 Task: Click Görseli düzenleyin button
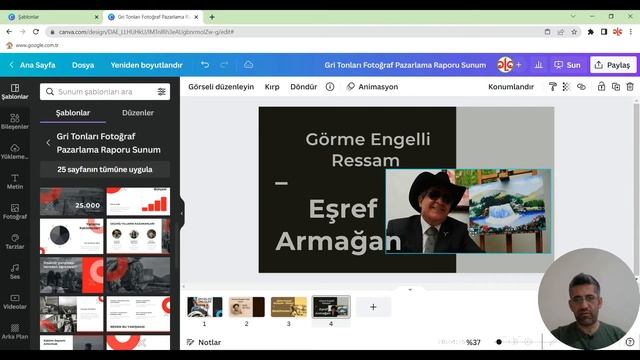221,87
